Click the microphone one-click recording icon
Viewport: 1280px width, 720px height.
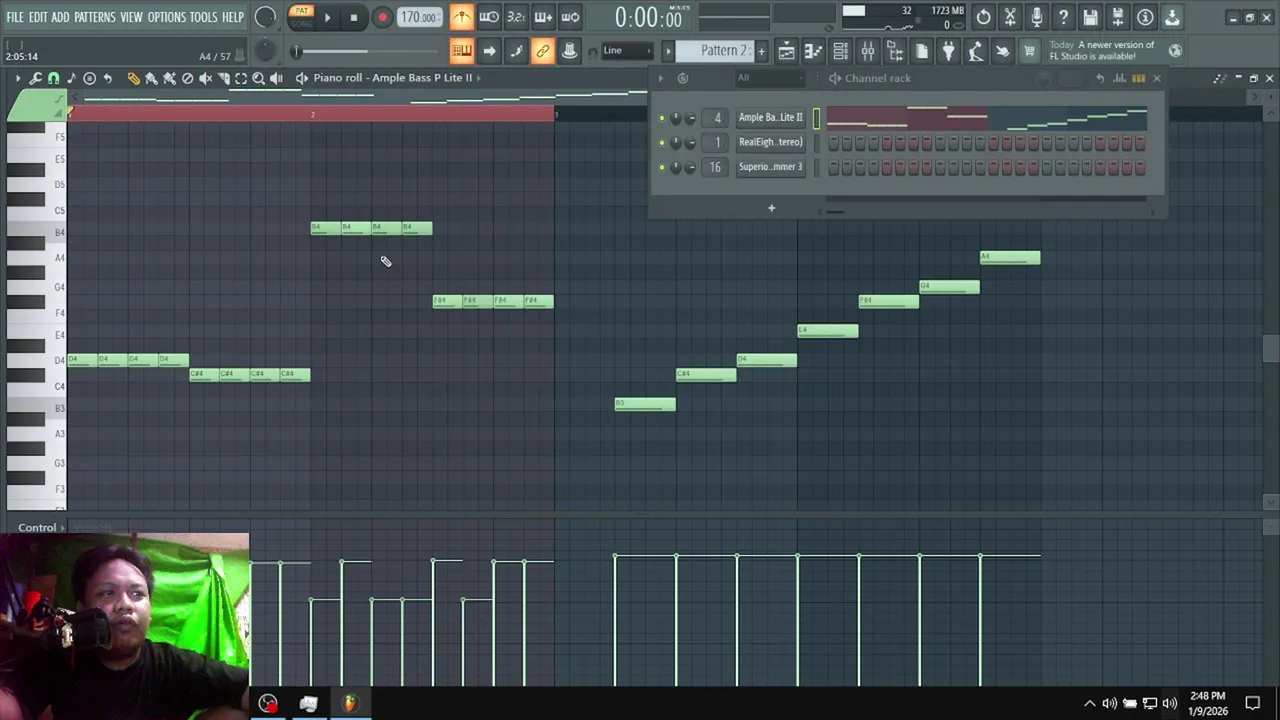pyautogui.click(x=1037, y=17)
